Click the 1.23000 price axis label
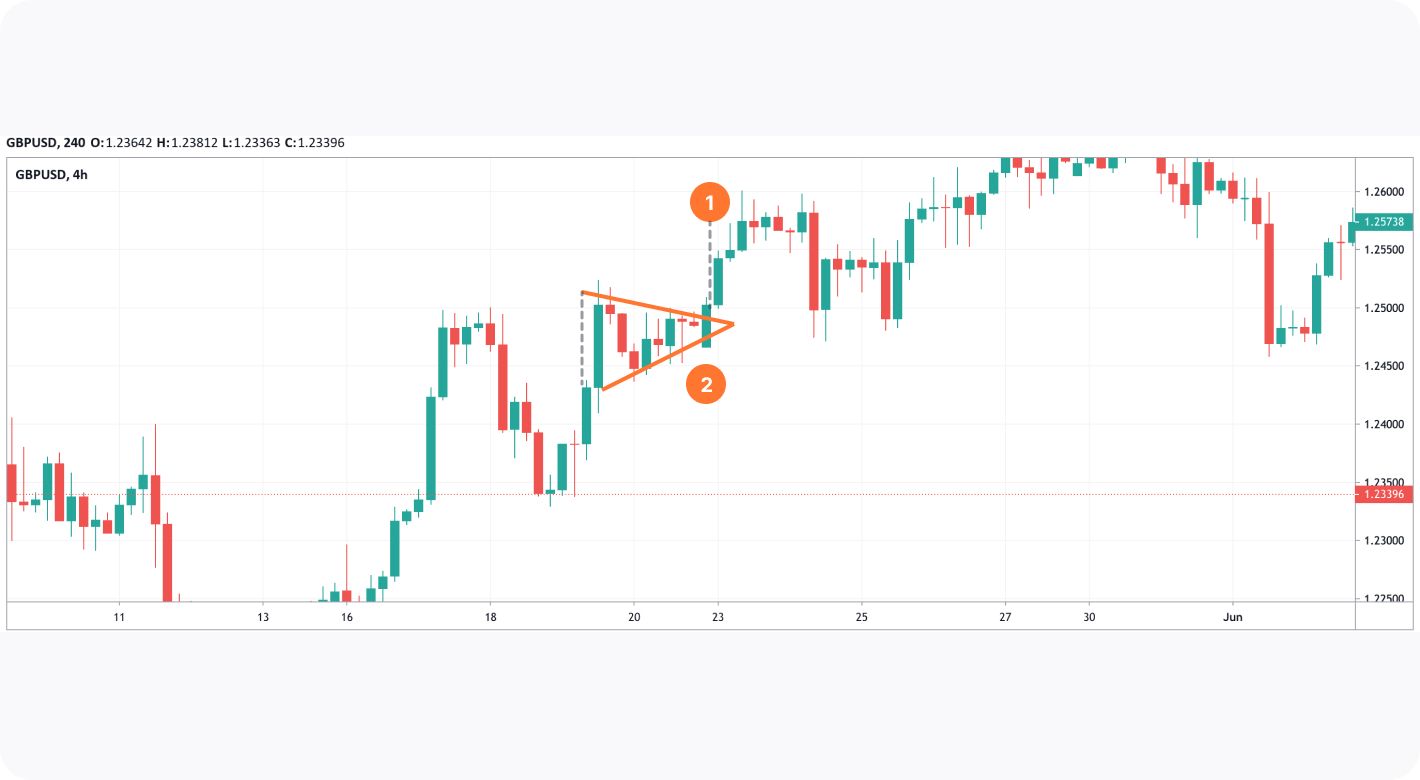The width and height of the screenshot is (1420, 780). pyautogui.click(x=1385, y=541)
